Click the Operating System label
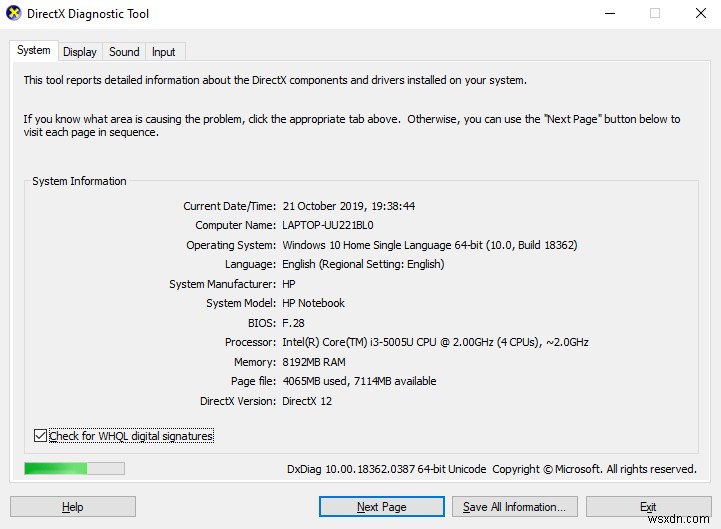The height and width of the screenshot is (529, 721). [231, 245]
